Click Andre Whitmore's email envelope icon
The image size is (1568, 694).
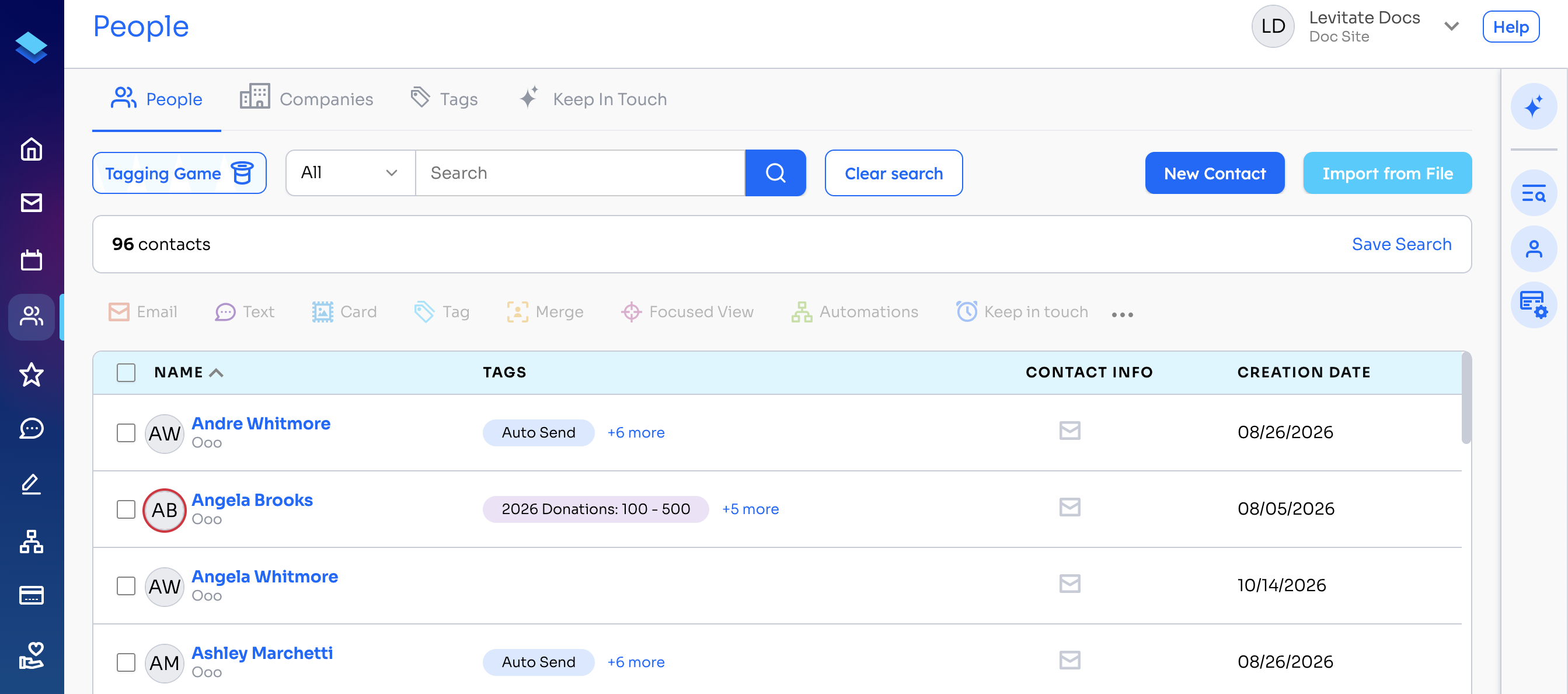click(x=1069, y=431)
